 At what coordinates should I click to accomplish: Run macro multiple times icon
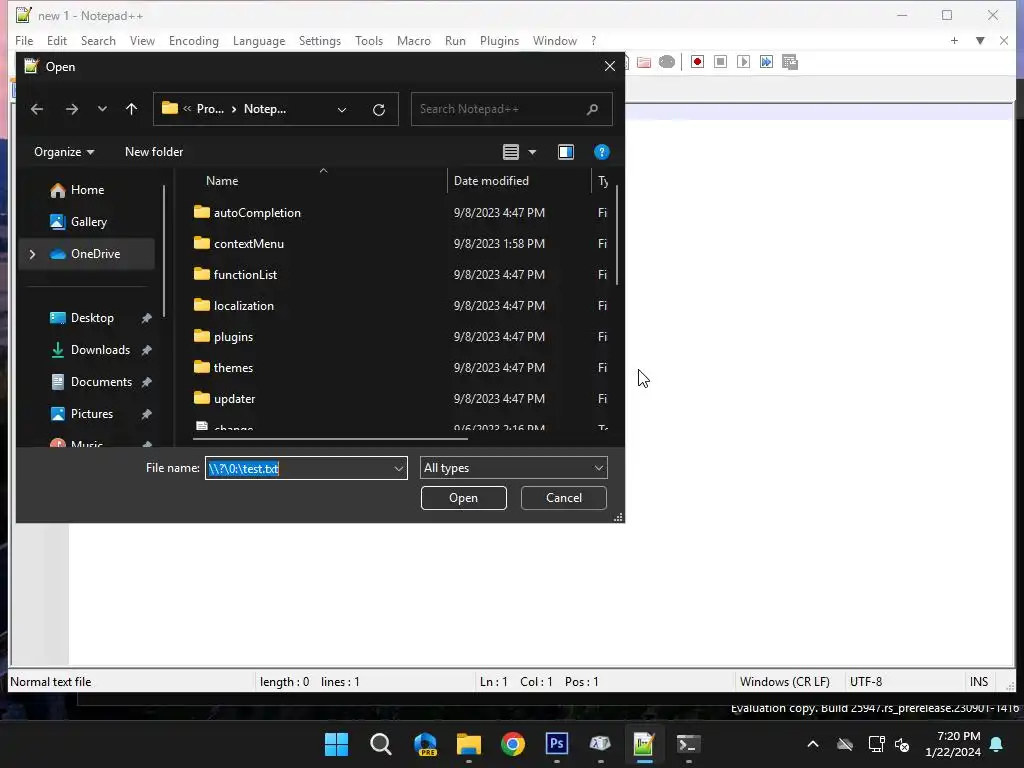(x=766, y=62)
